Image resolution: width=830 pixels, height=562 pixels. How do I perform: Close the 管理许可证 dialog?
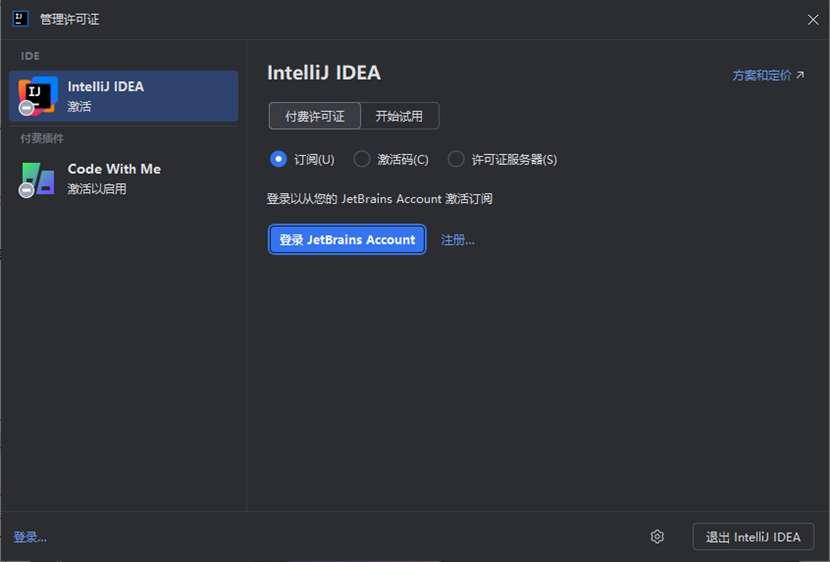click(813, 20)
